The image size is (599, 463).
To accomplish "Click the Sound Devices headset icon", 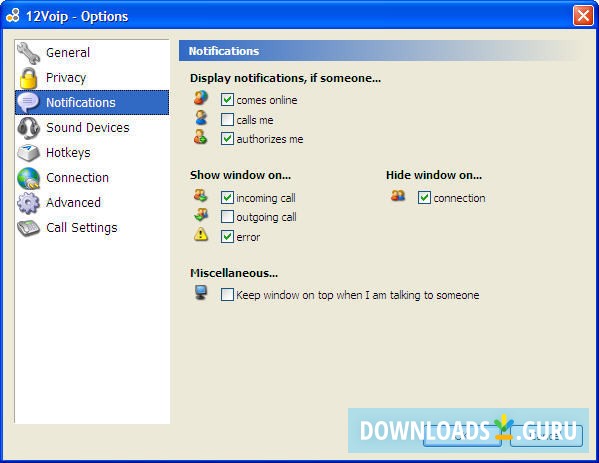I will click(x=29, y=128).
